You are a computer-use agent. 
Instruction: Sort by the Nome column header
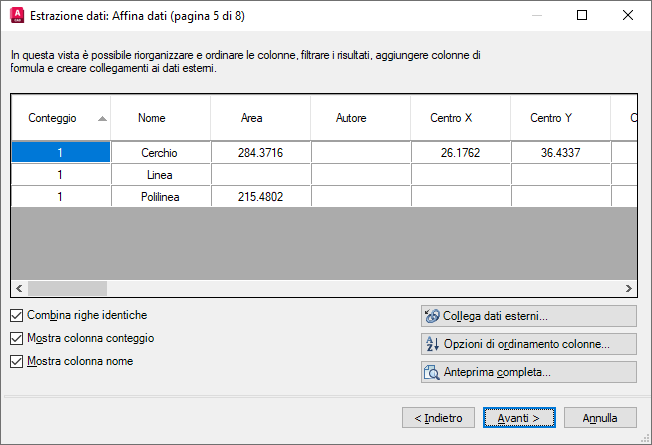[x=152, y=118]
